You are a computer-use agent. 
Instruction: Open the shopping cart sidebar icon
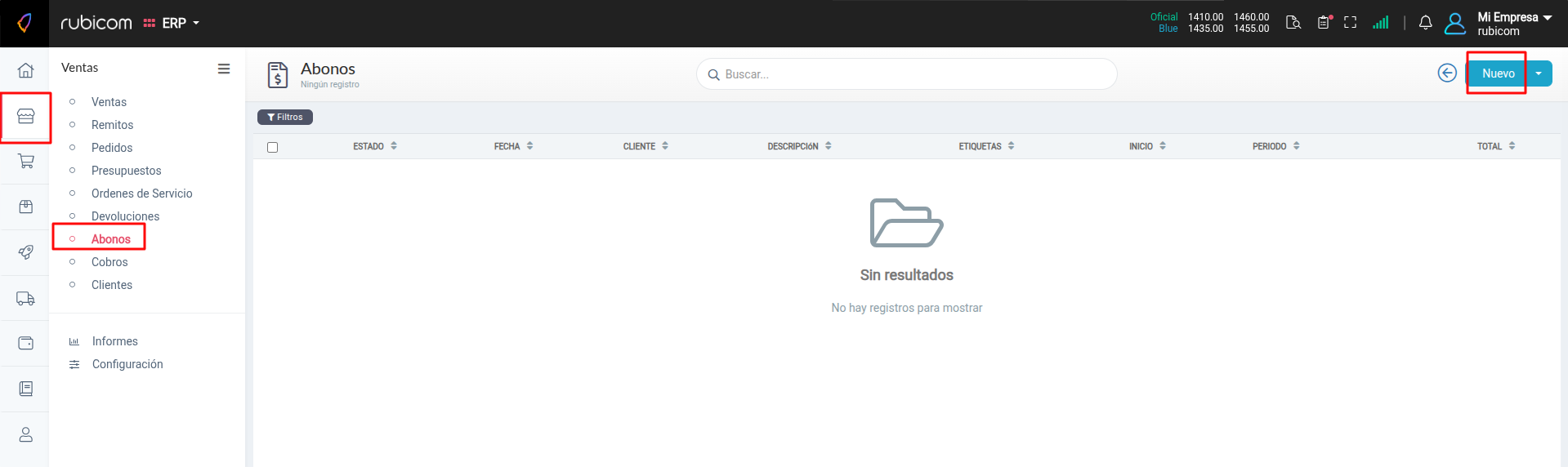tap(25, 161)
